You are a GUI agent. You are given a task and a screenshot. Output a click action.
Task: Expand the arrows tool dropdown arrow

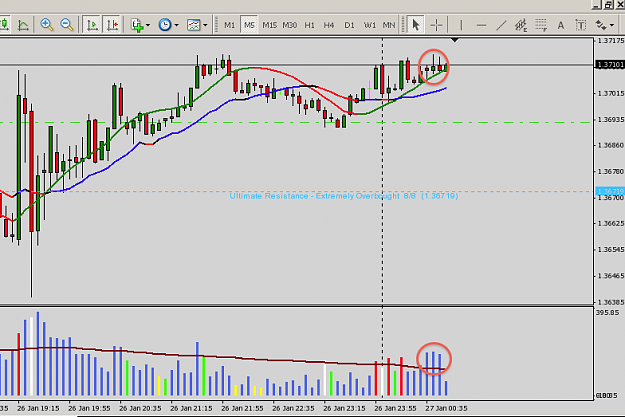click(x=612, y=25)
